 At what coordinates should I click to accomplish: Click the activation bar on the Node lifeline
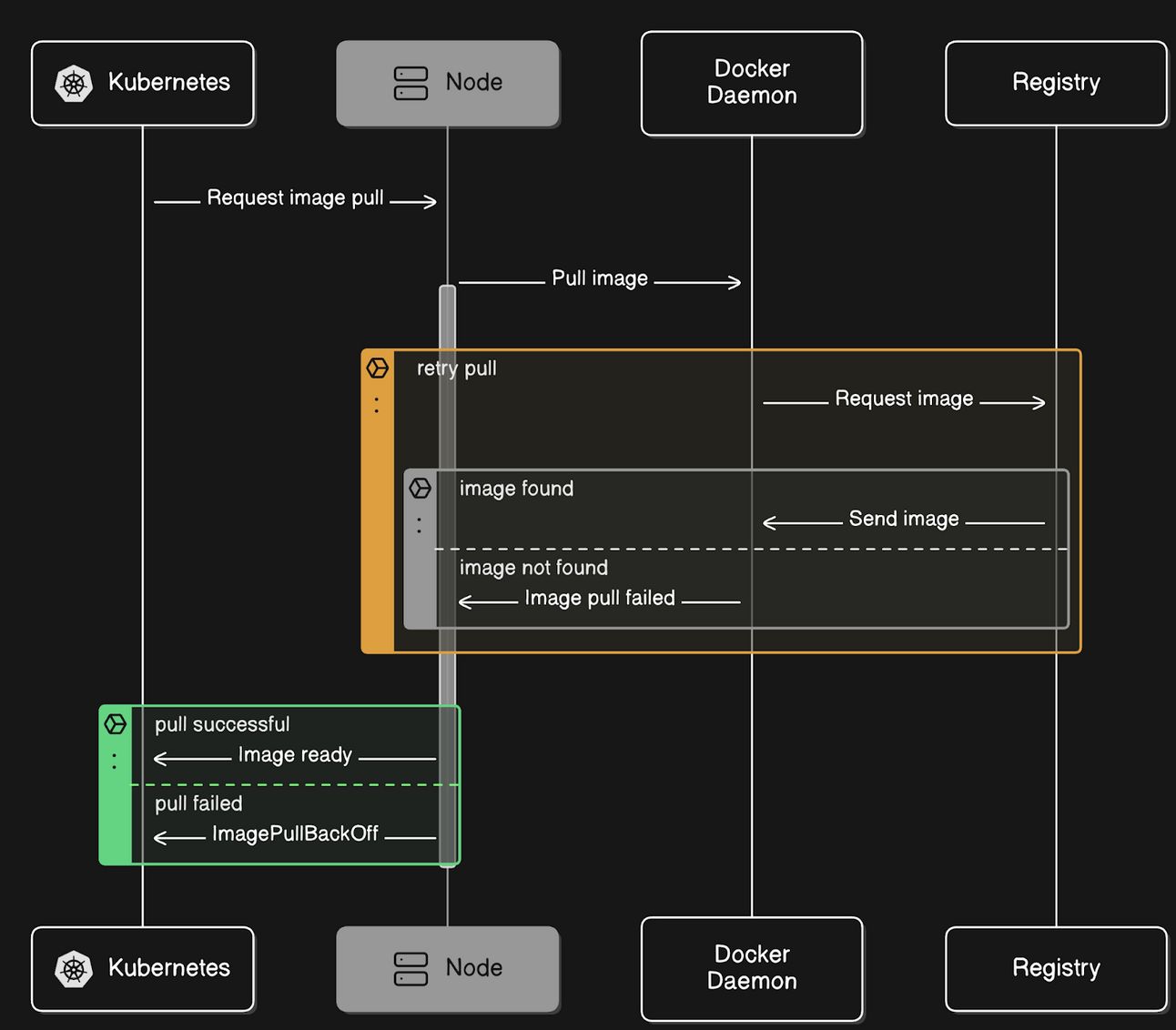pos(447,577)
